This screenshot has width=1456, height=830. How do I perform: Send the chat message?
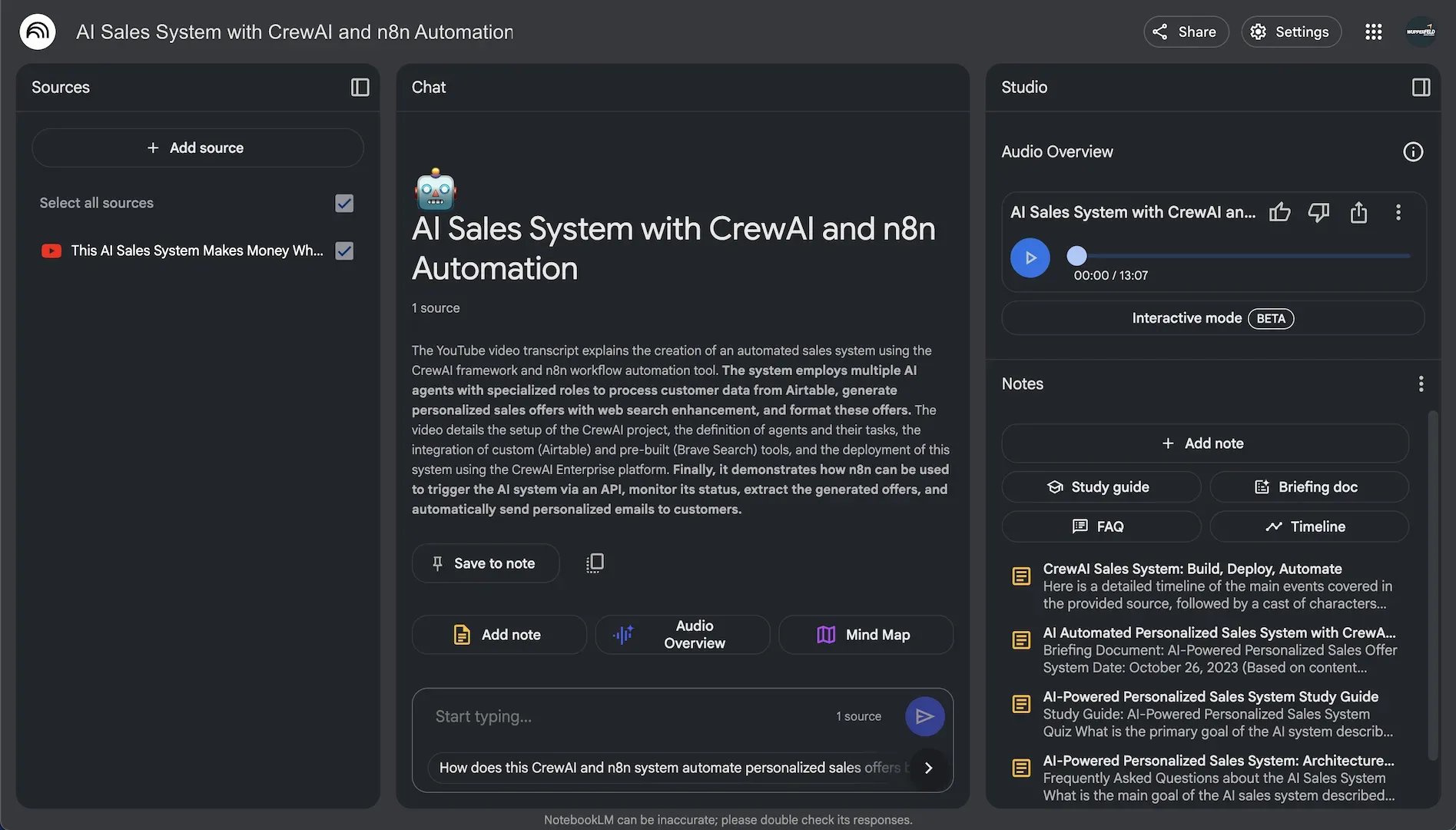point(924,716)
